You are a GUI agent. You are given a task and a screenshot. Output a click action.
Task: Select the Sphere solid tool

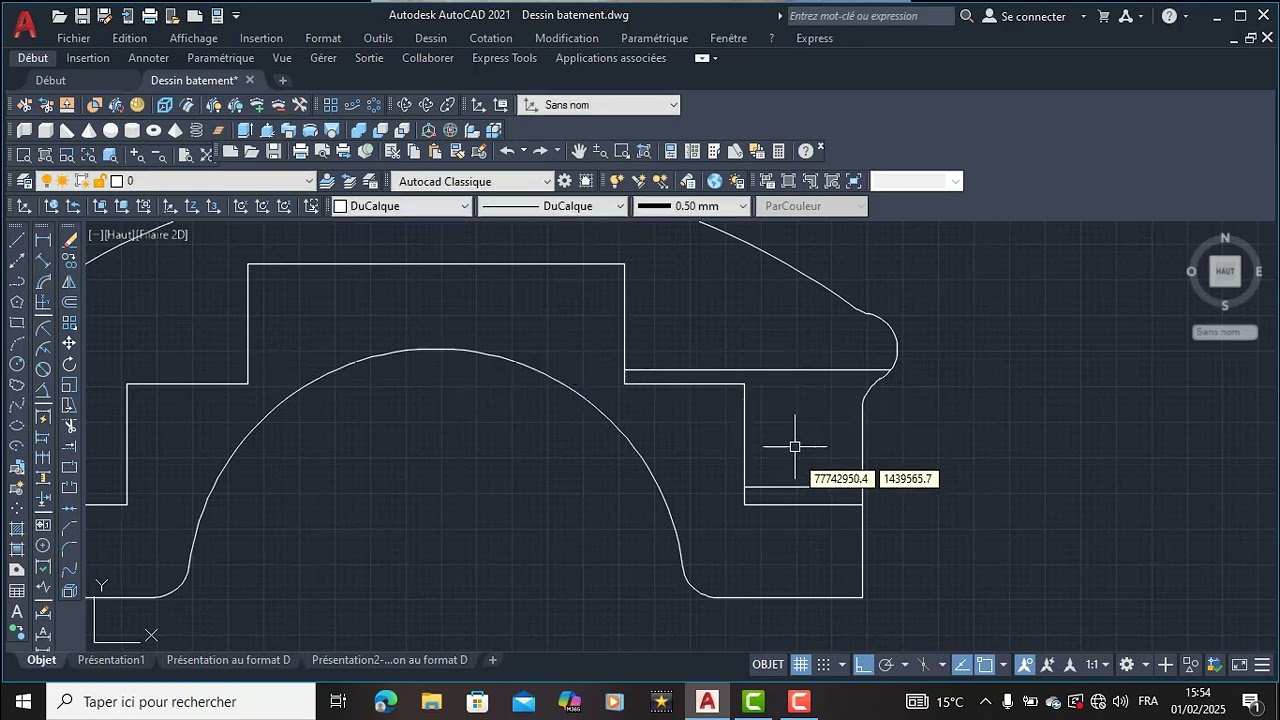click(110, 131)
